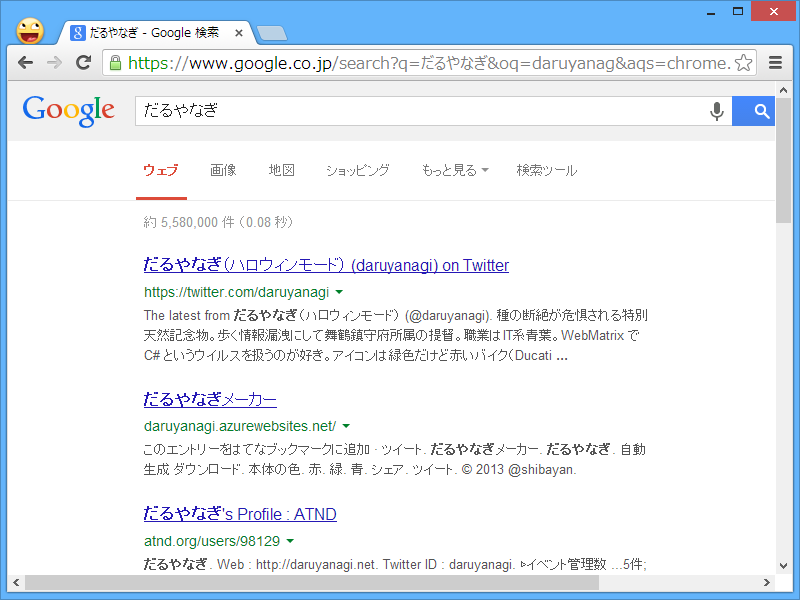Click the vertical scrollbar up arrow

click(x=783, y=90)
